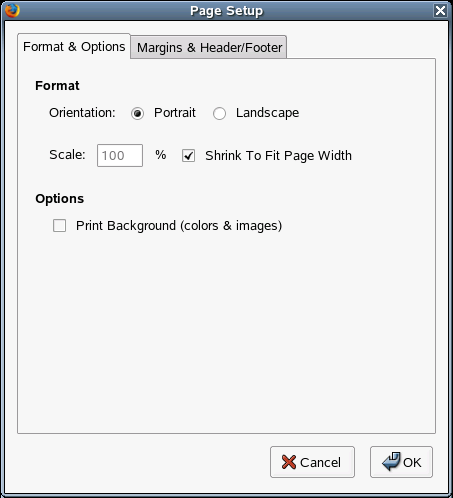The image size is (453, 498).
Task: Close the Page Setup dialog window
Action: tap(440, 10)
